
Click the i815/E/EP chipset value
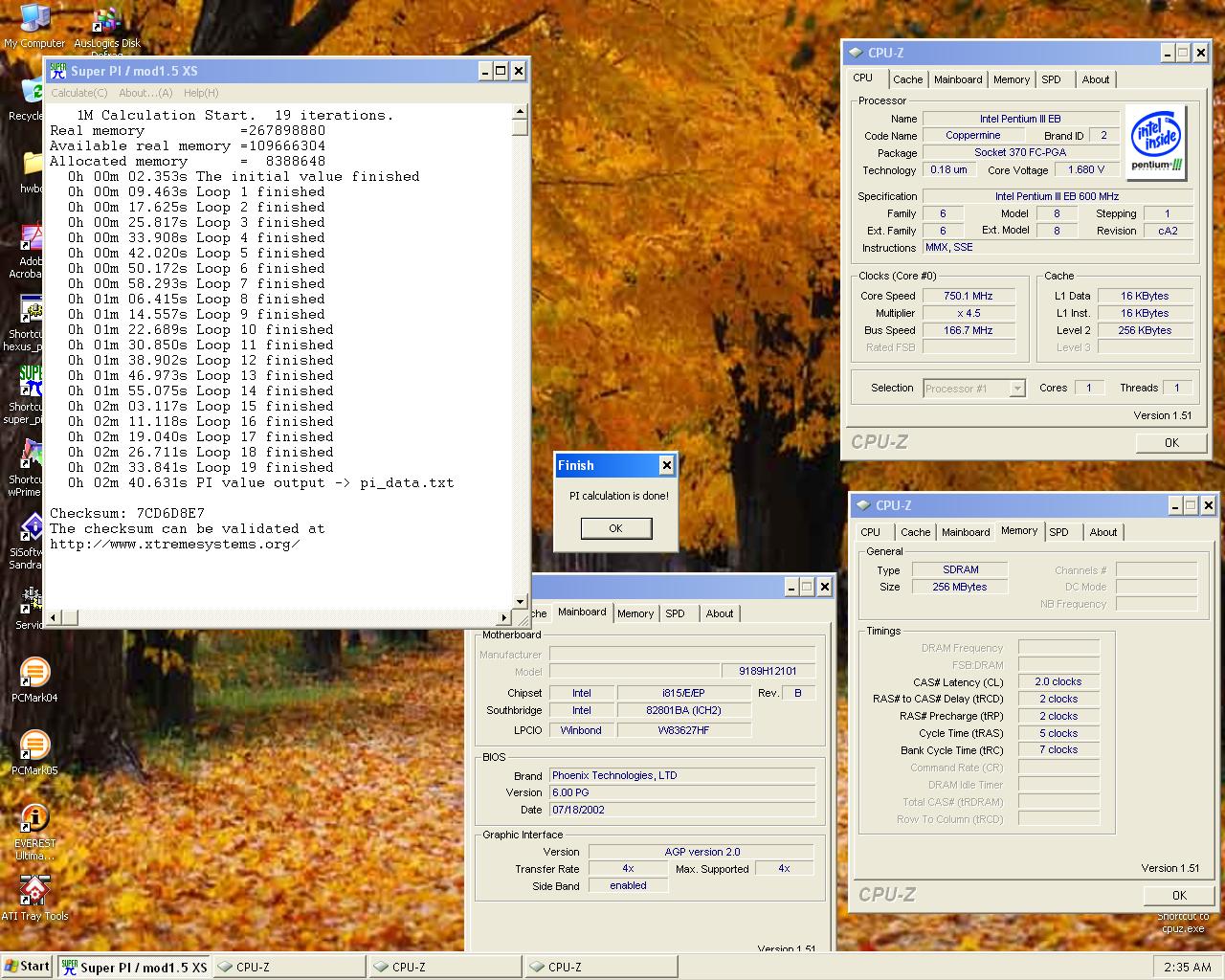point(683,693)
